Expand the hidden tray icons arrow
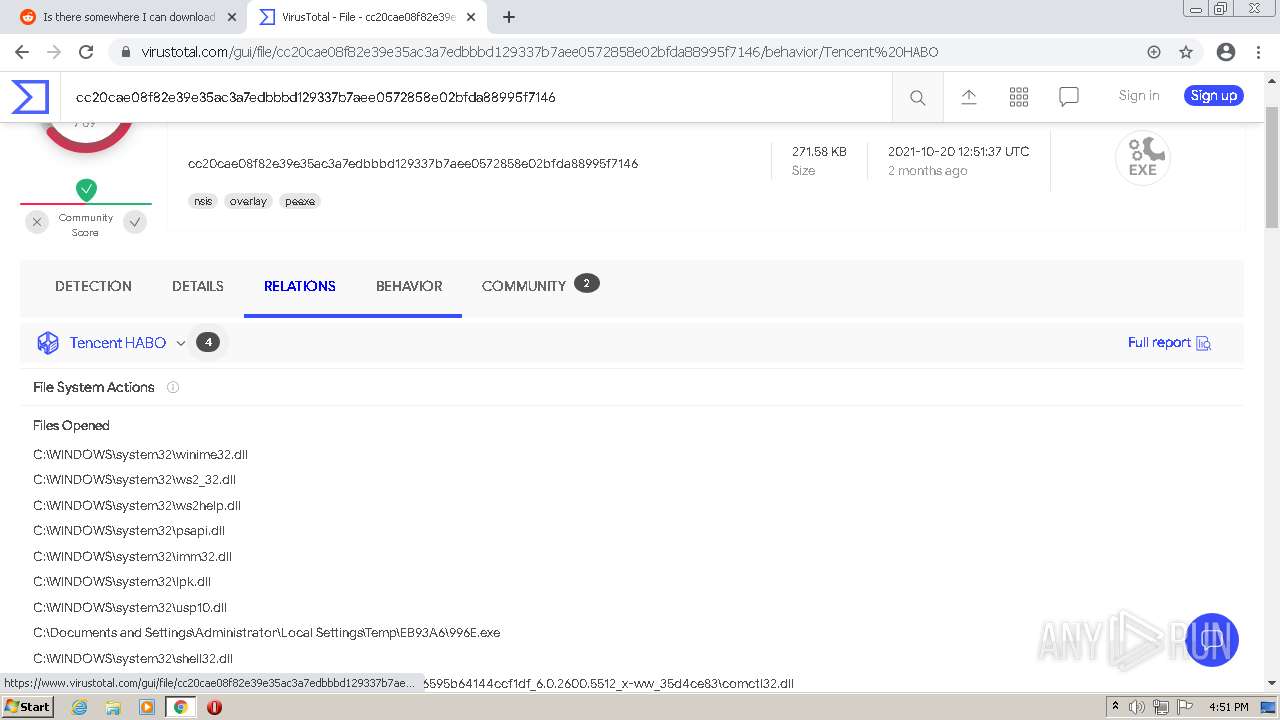The image size is (1280, 720). tap(1116, 707)
